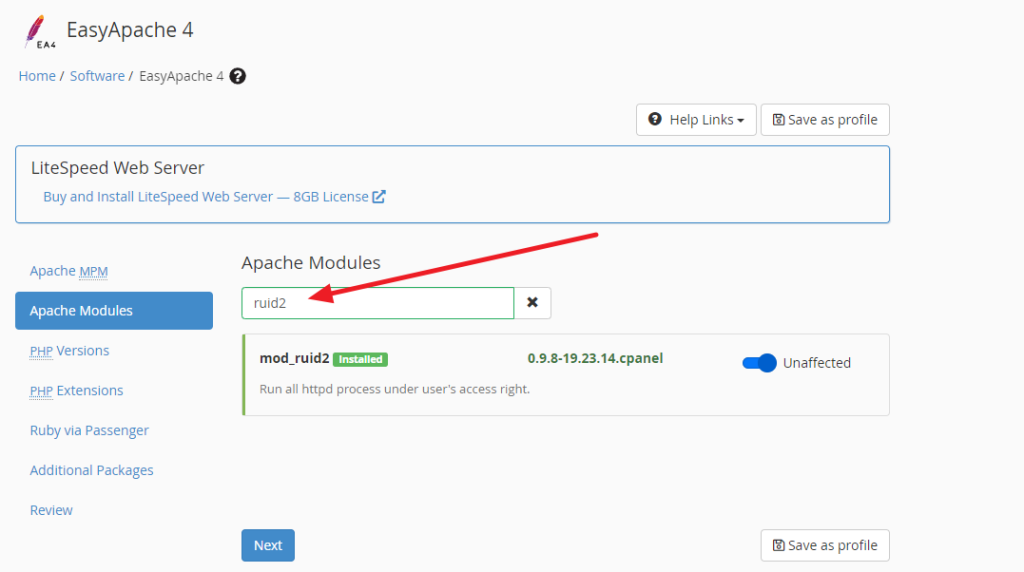Viewport: 1024px width, 572px height.
Task: Clear the module search with X button
Action: tap(532, 303)
